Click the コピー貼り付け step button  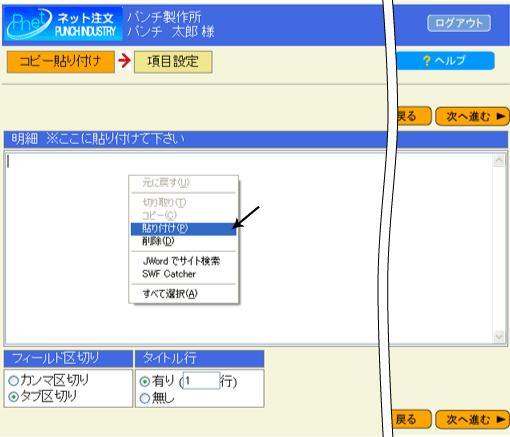[x=61, y=62]
